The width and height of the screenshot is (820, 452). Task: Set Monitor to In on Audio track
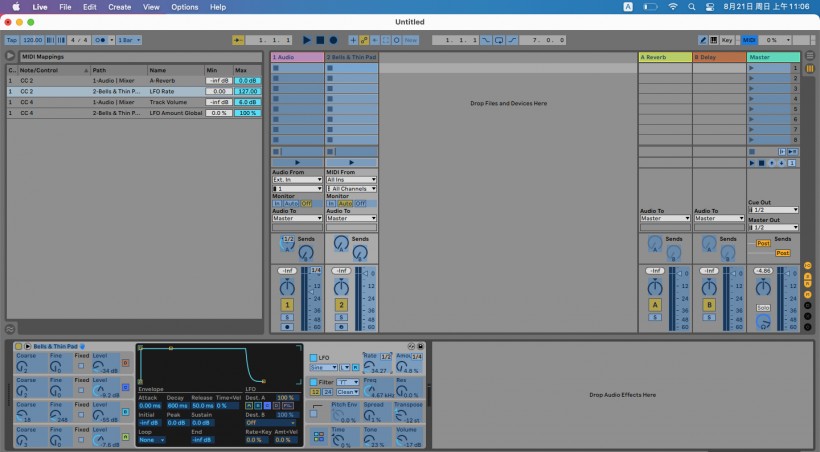[276, 203]
